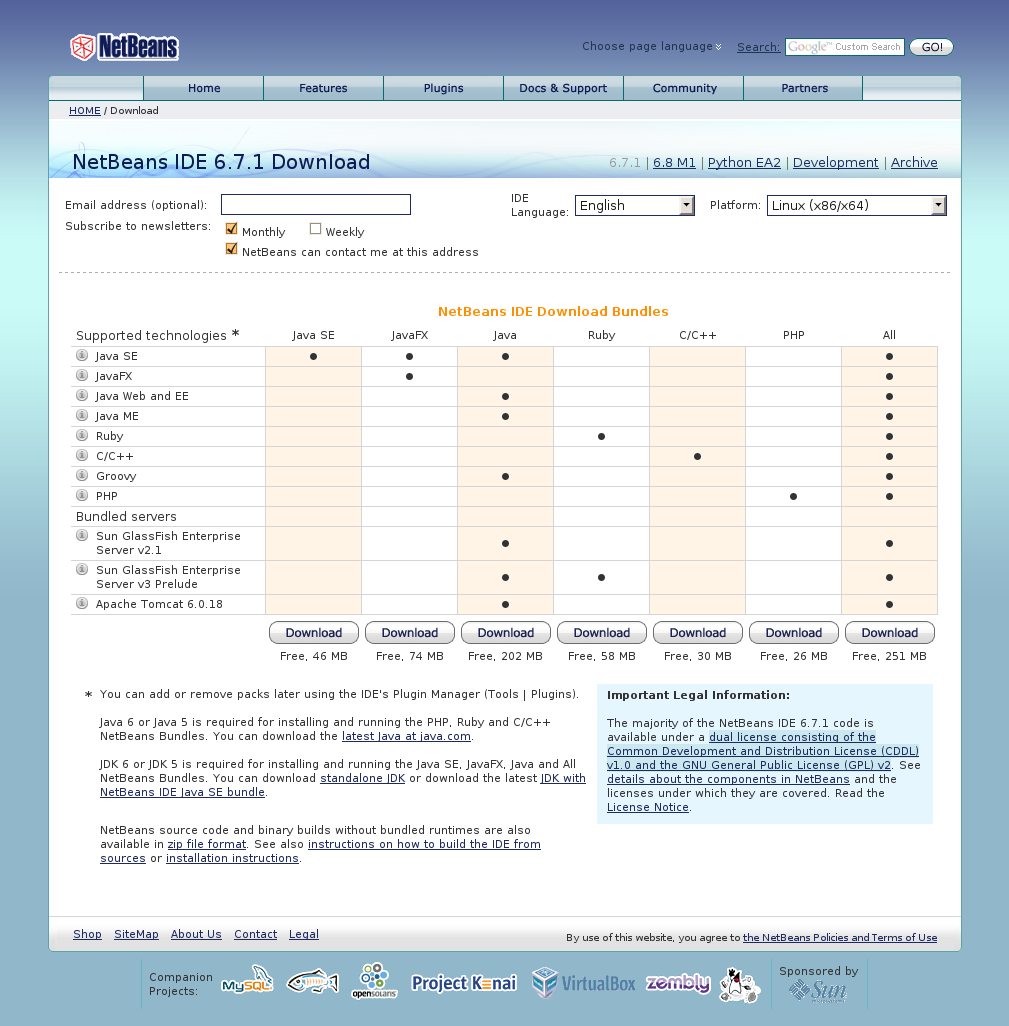Image resolution: width=1009 pixels, height=1026 pixels.
Task: Focus the Email address input field
Action: point(316,205)
